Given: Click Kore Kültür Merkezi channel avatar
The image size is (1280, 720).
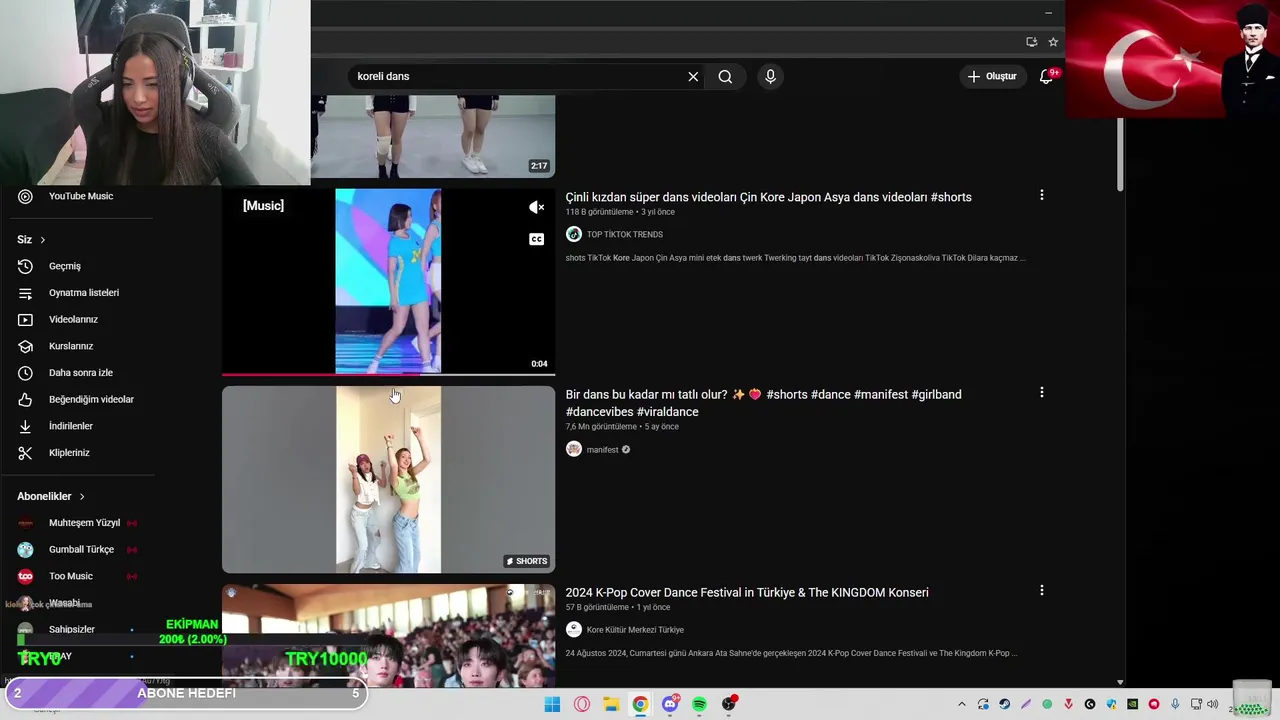Looking at the screenshot, I should pyautogui.click(x=574, y=629).
